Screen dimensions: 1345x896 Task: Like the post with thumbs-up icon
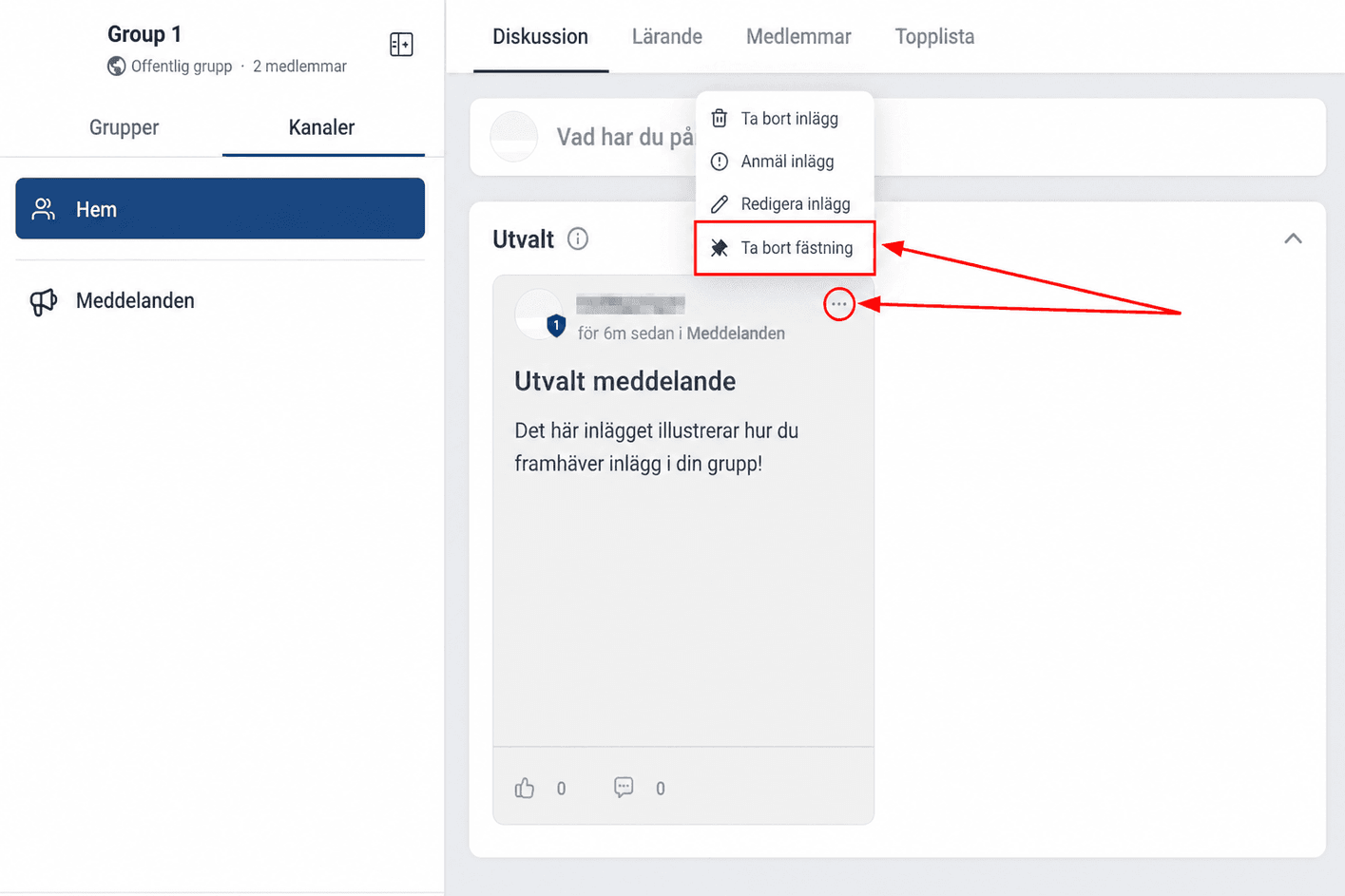click(x=525, y=788)
